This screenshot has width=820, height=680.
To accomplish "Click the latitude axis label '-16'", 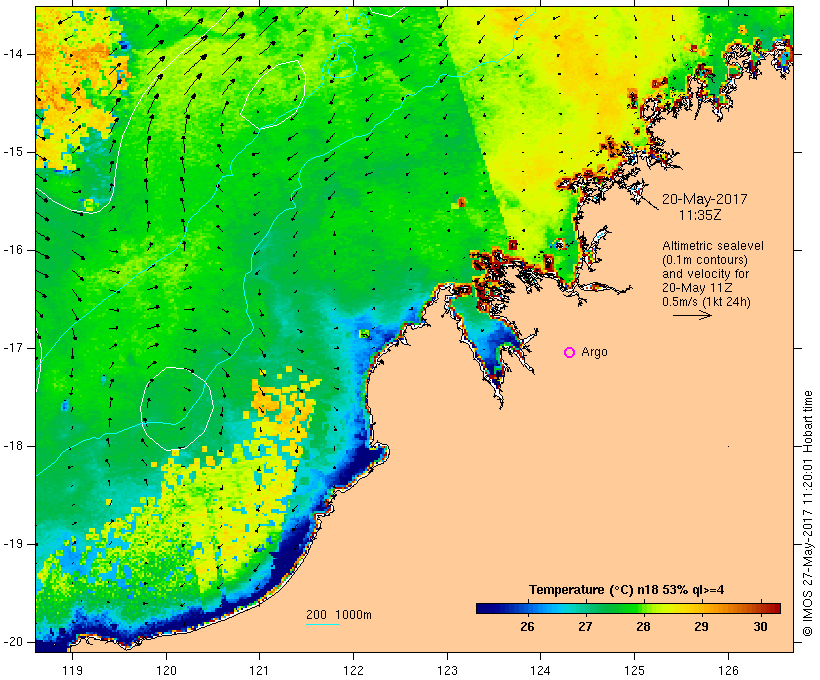I will (x=13, y=250).
